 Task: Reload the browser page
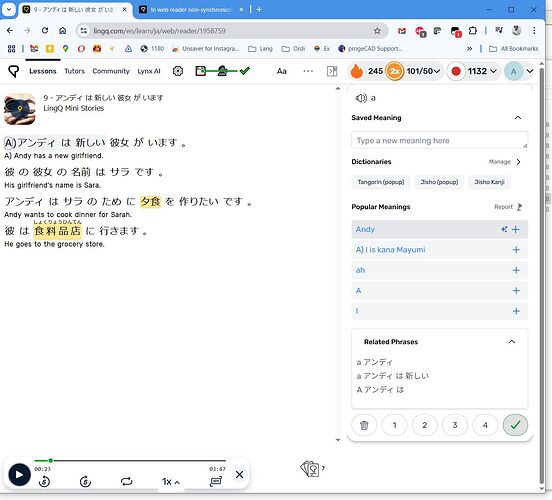coord(45,31)
